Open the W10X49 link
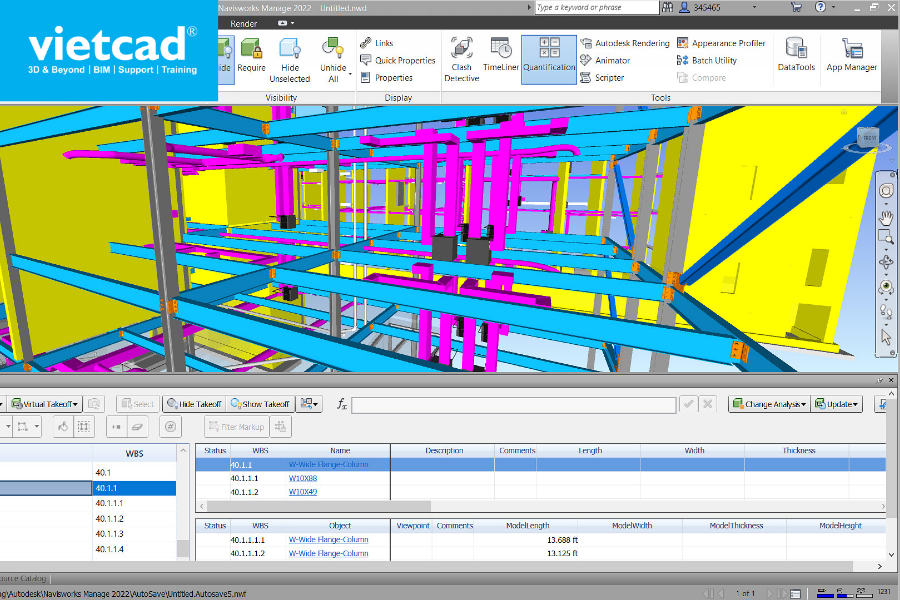The width and height of the screenshot is (900, 600). click(303, 492)
